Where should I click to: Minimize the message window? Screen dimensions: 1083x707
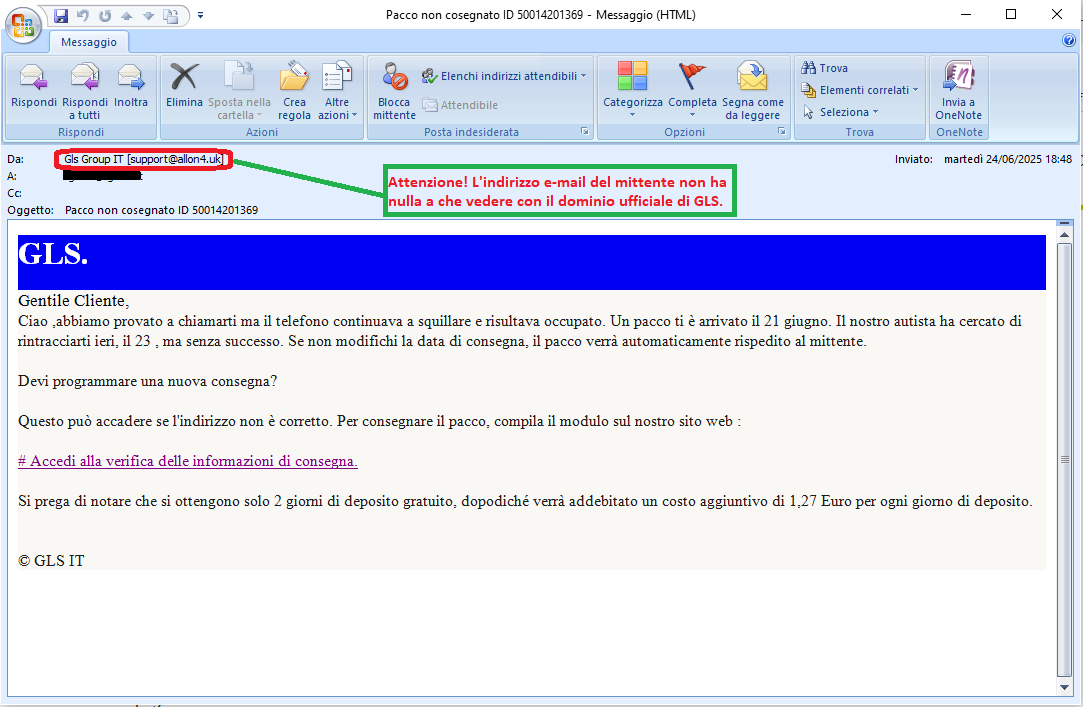(966, 14)
